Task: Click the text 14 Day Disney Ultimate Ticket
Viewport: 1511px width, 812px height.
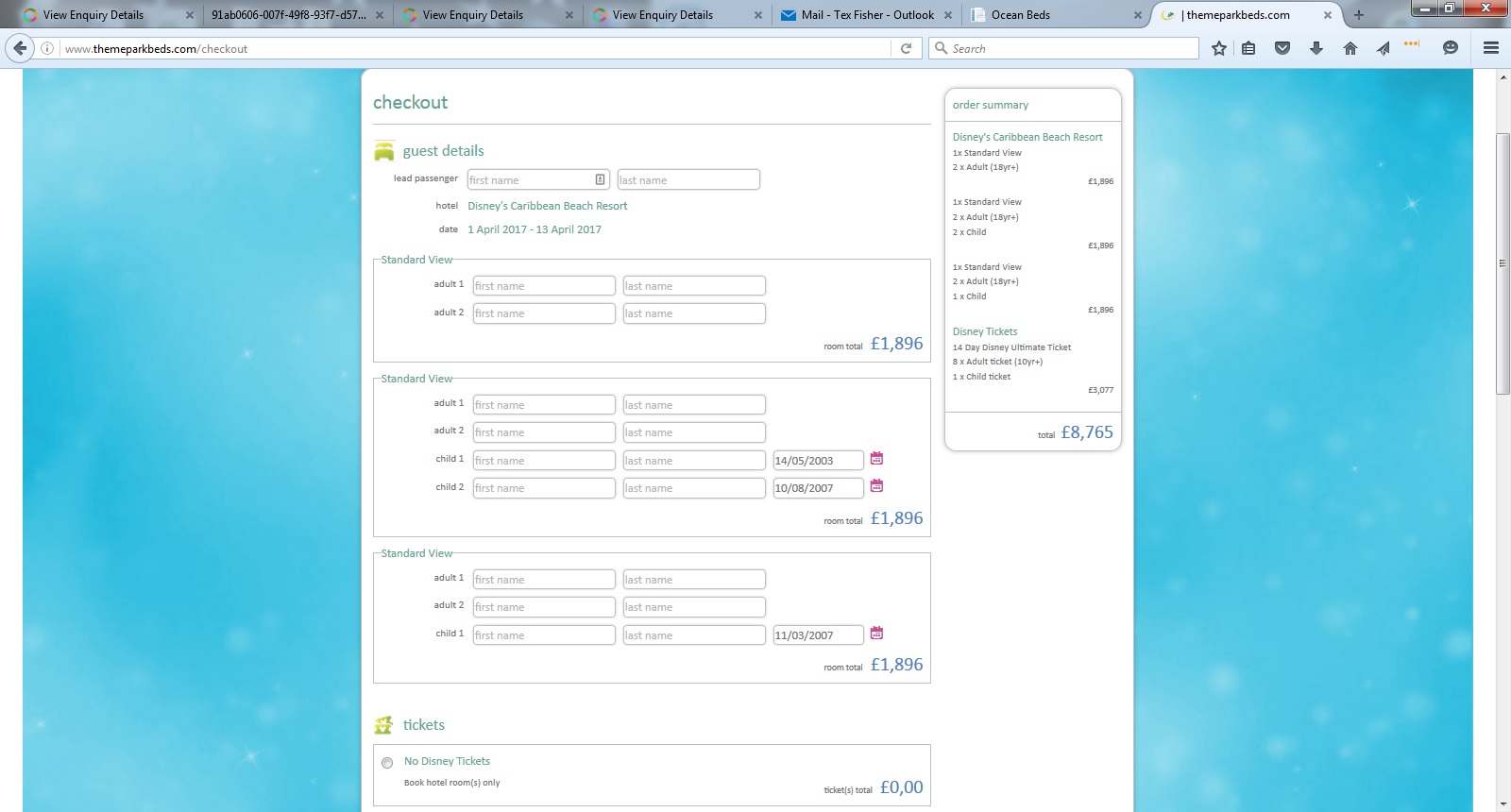Action: pos(1011,347)
